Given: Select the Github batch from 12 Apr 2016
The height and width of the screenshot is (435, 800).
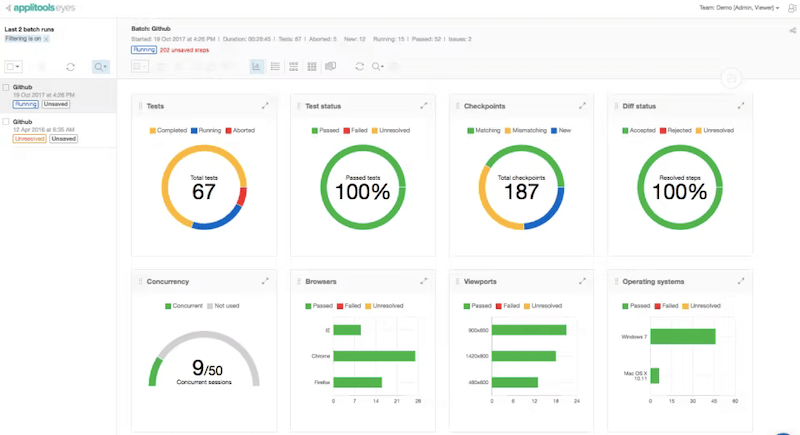Looking at the screenshot, I should (x=58, y=131).
